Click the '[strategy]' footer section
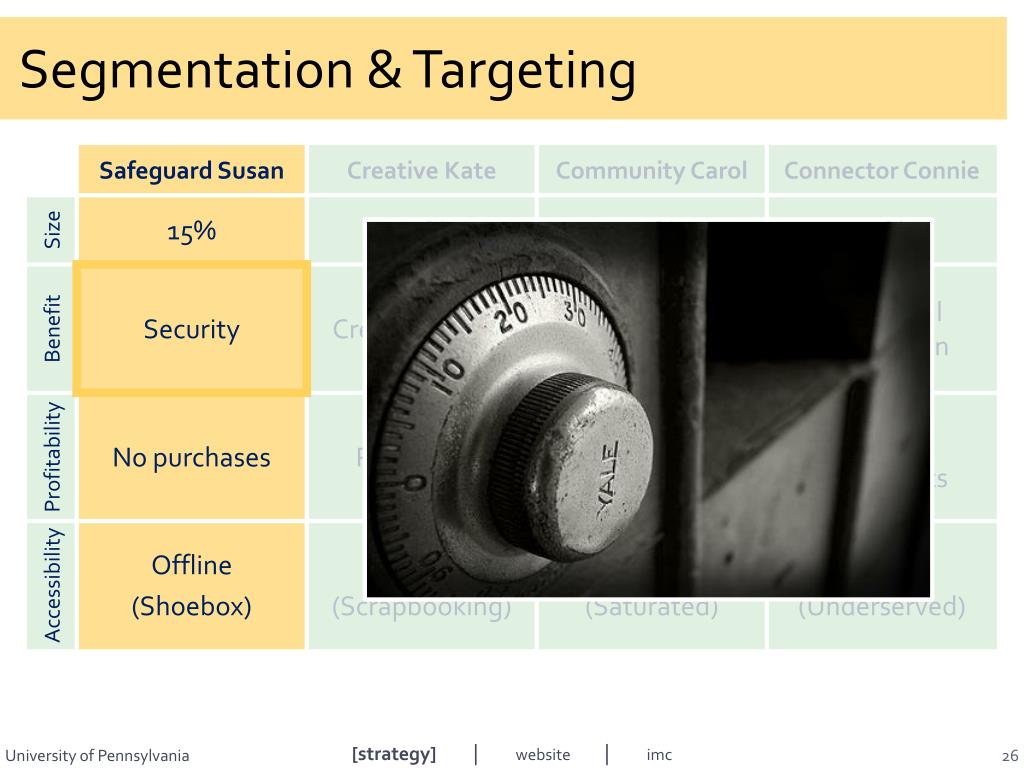 (x=394, y=754)
